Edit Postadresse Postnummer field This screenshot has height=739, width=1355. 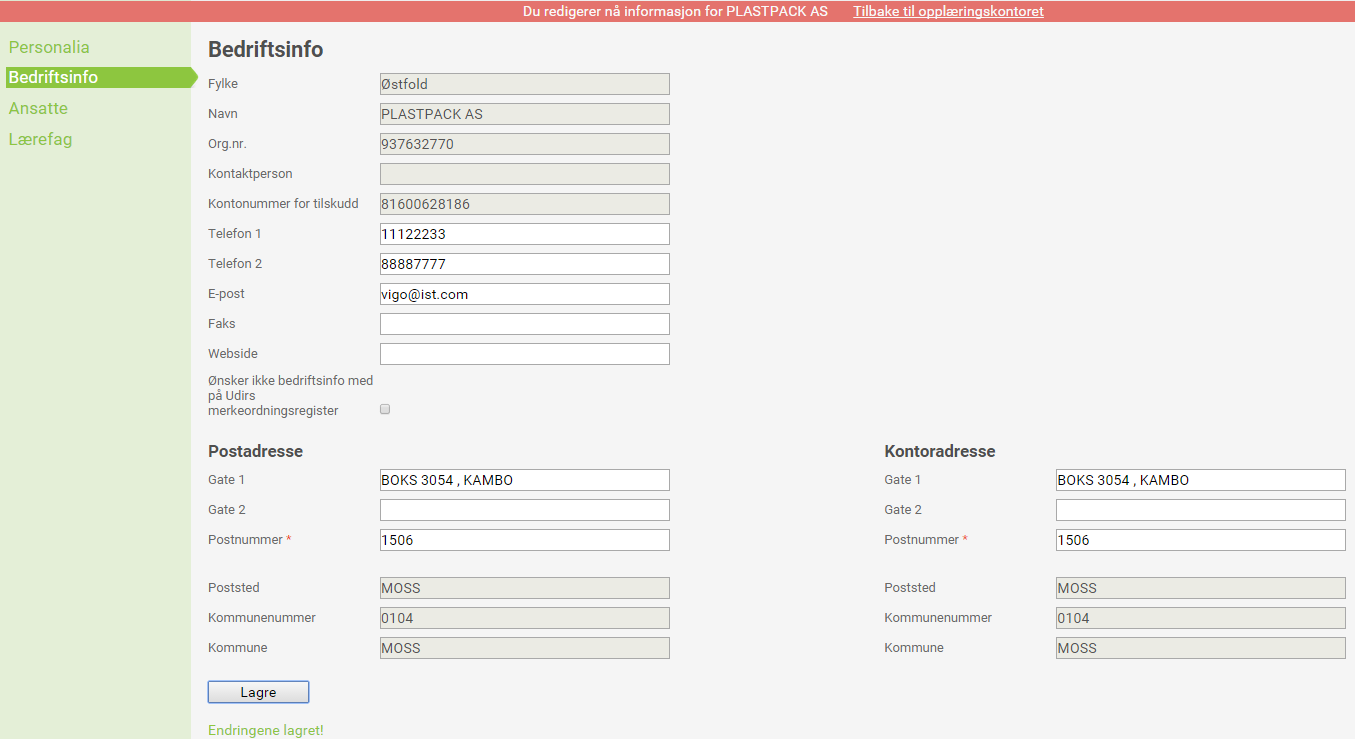(x=525, y=540)
